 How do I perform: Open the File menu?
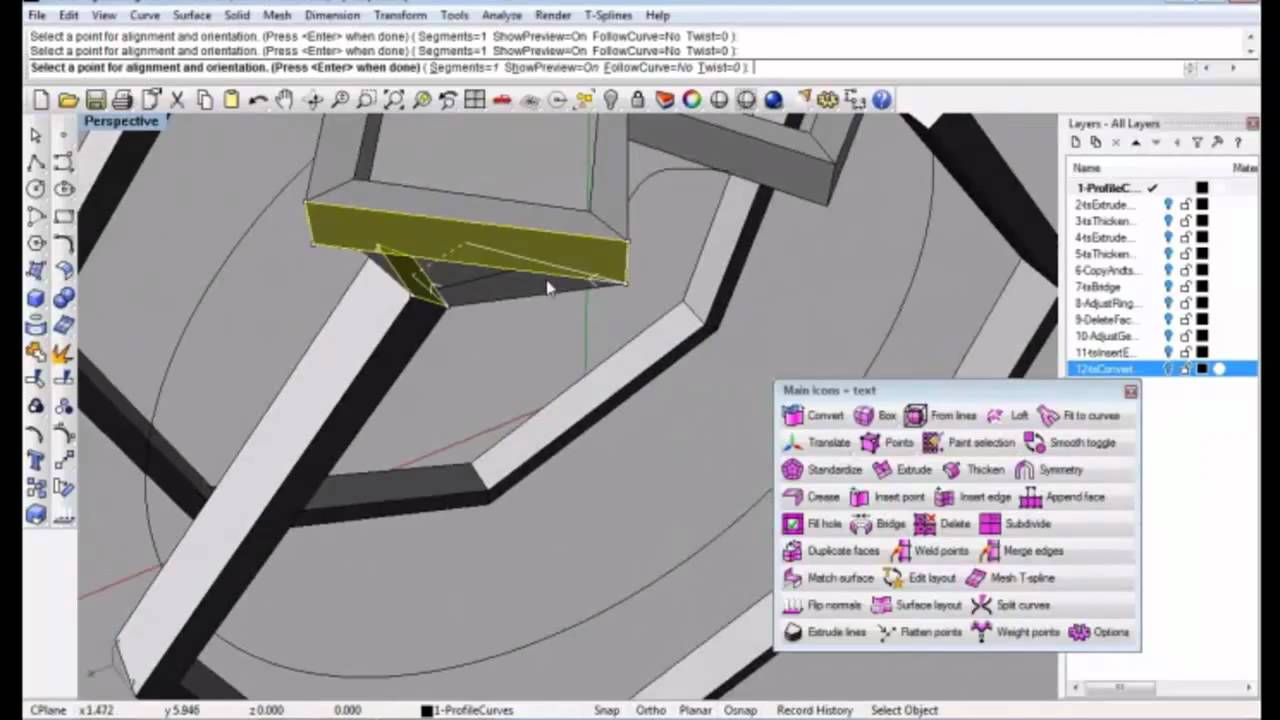36,16
